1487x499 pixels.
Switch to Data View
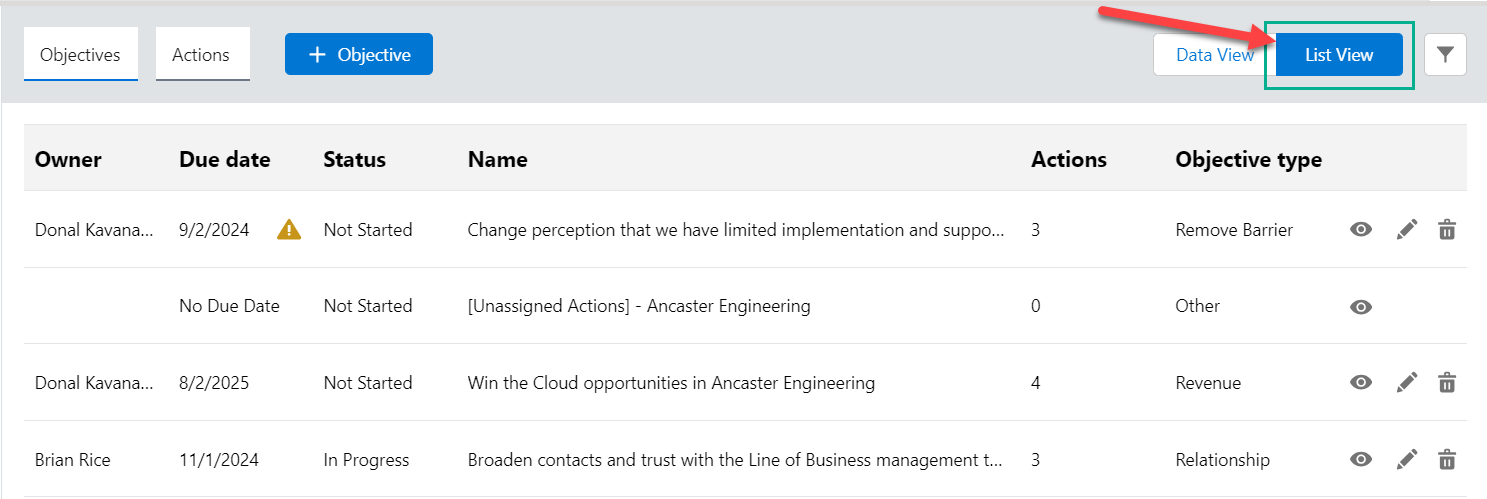coord(1214,55)
